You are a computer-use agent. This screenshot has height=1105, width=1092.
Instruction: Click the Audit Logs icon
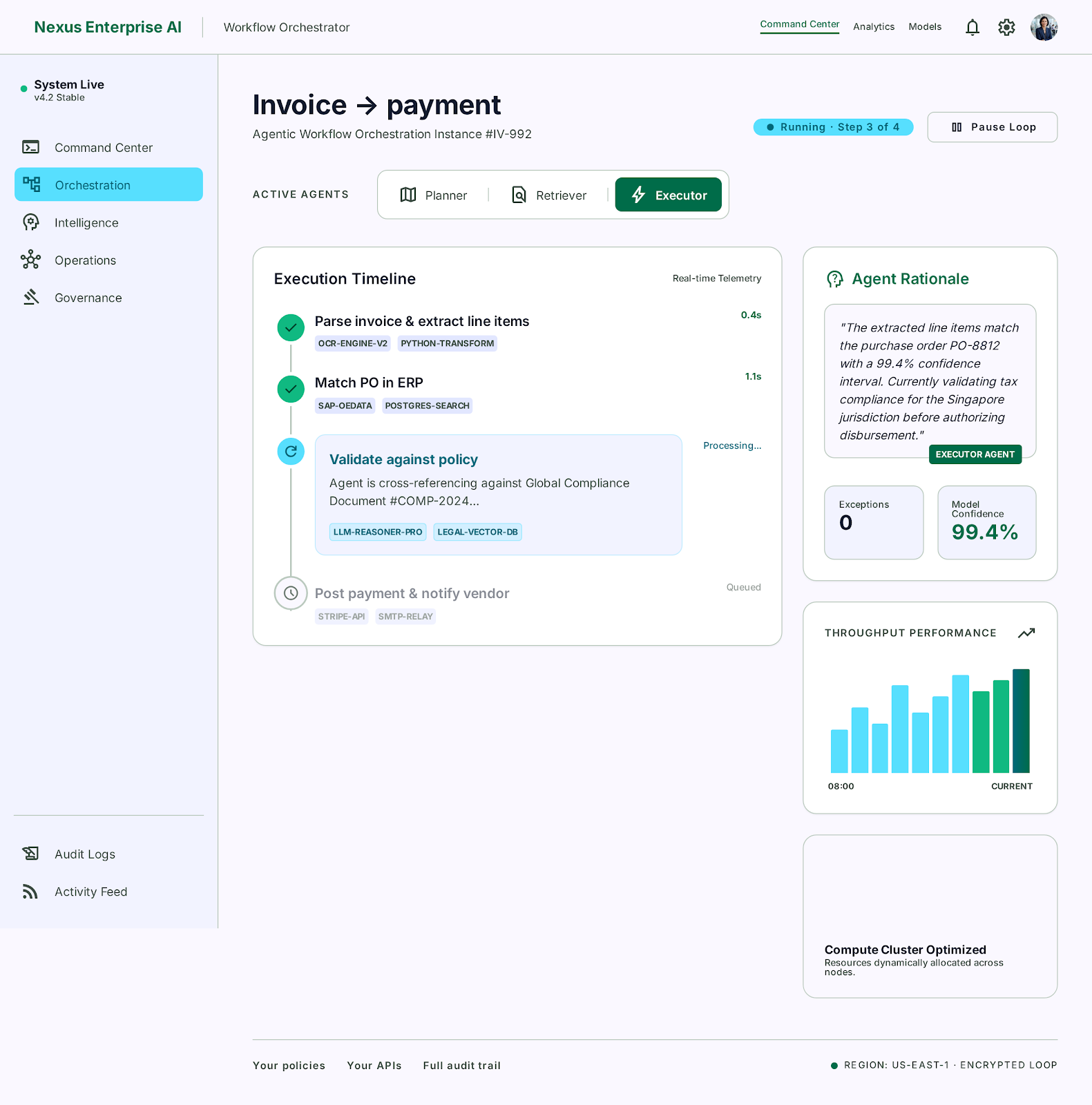[30, 854]
